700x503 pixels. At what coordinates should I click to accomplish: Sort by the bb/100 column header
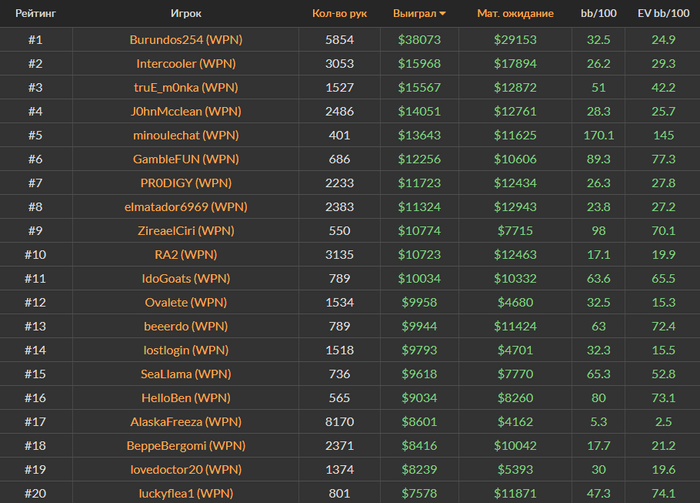click(599, 14)
